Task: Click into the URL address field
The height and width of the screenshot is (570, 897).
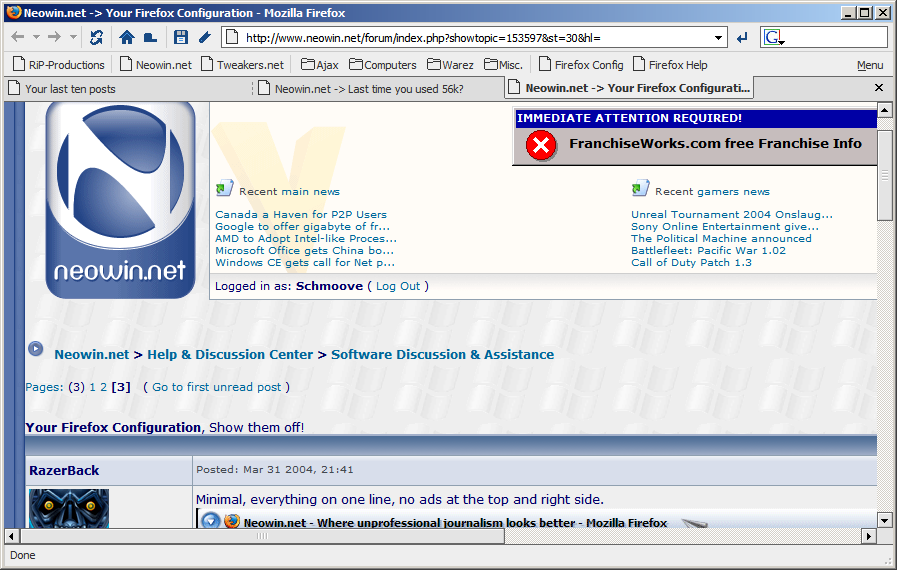Action: [475, 38]
